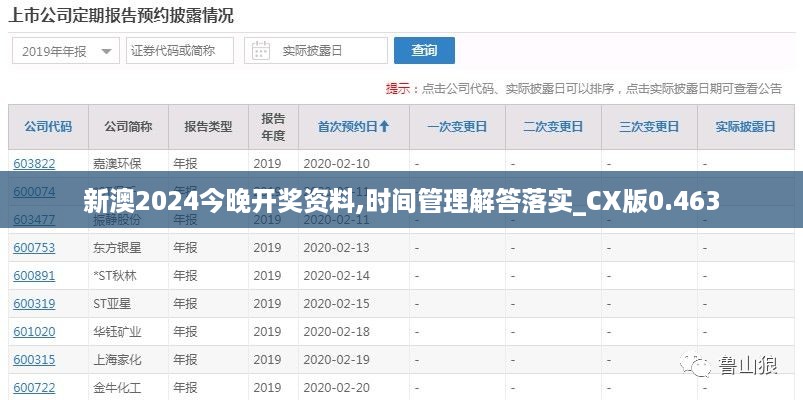Click the calendar icon in date field
The width and height of the screenshot is (803, 400).
tap(259, 51)
